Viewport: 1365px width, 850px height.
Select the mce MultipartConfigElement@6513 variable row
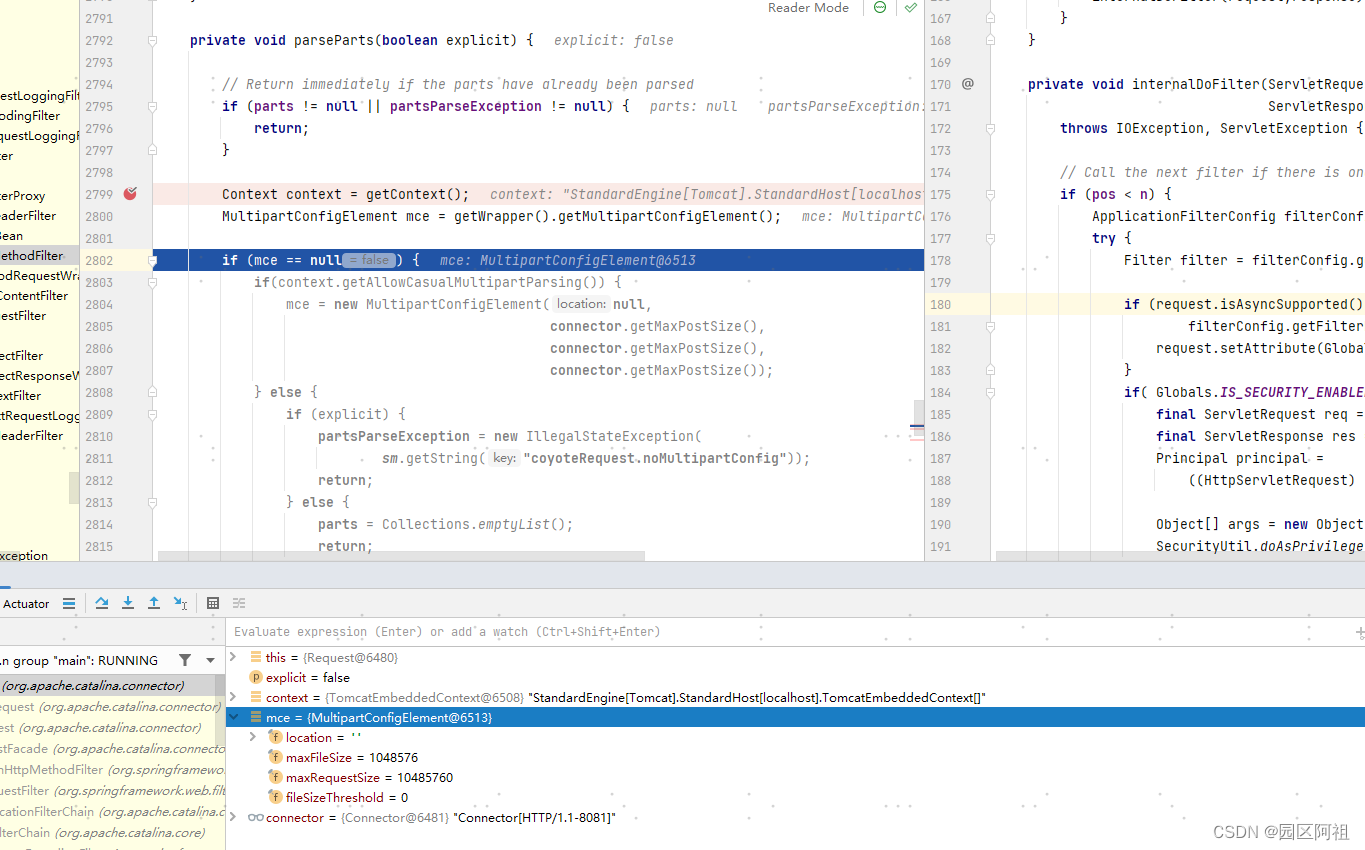795,717
